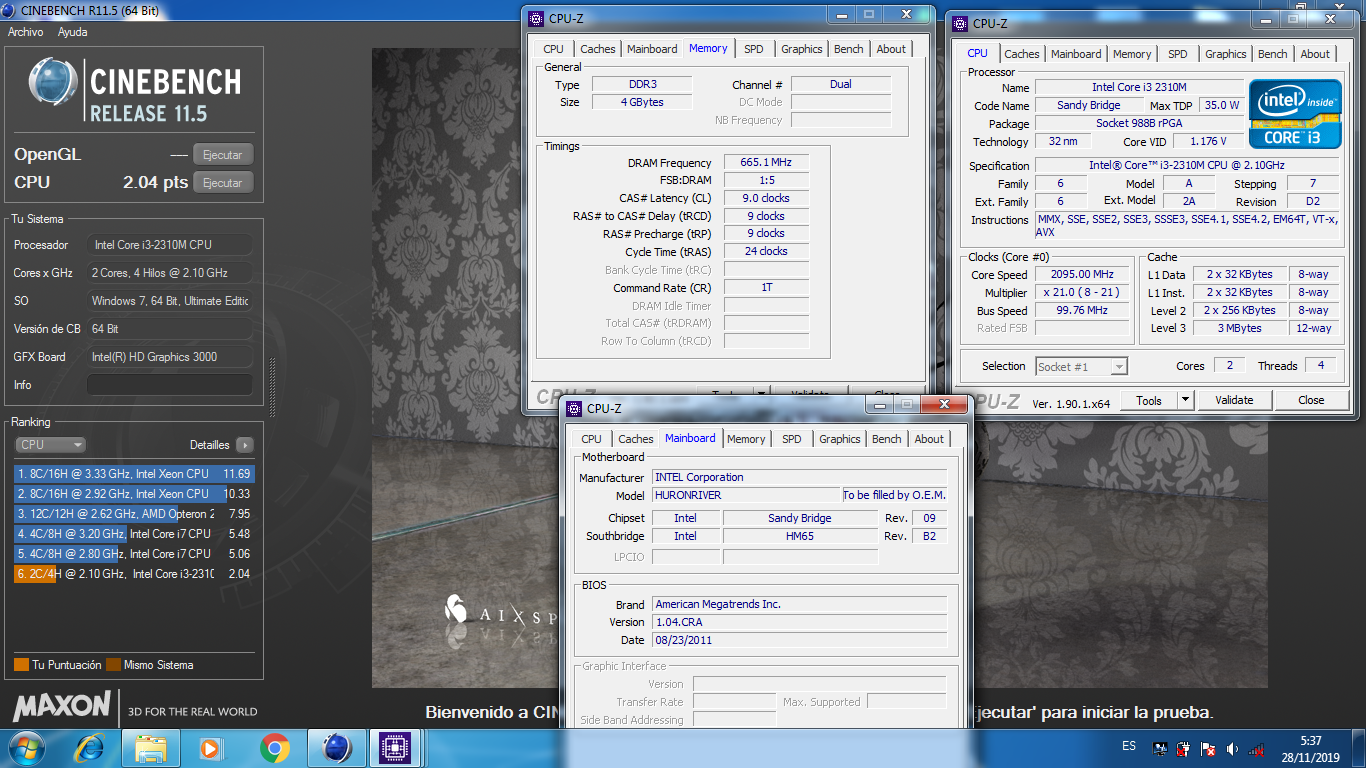Select About tab in Mainboard window
Viewport: 1366px width, 768px height.
pyautogui.click(x=929, y=439)
